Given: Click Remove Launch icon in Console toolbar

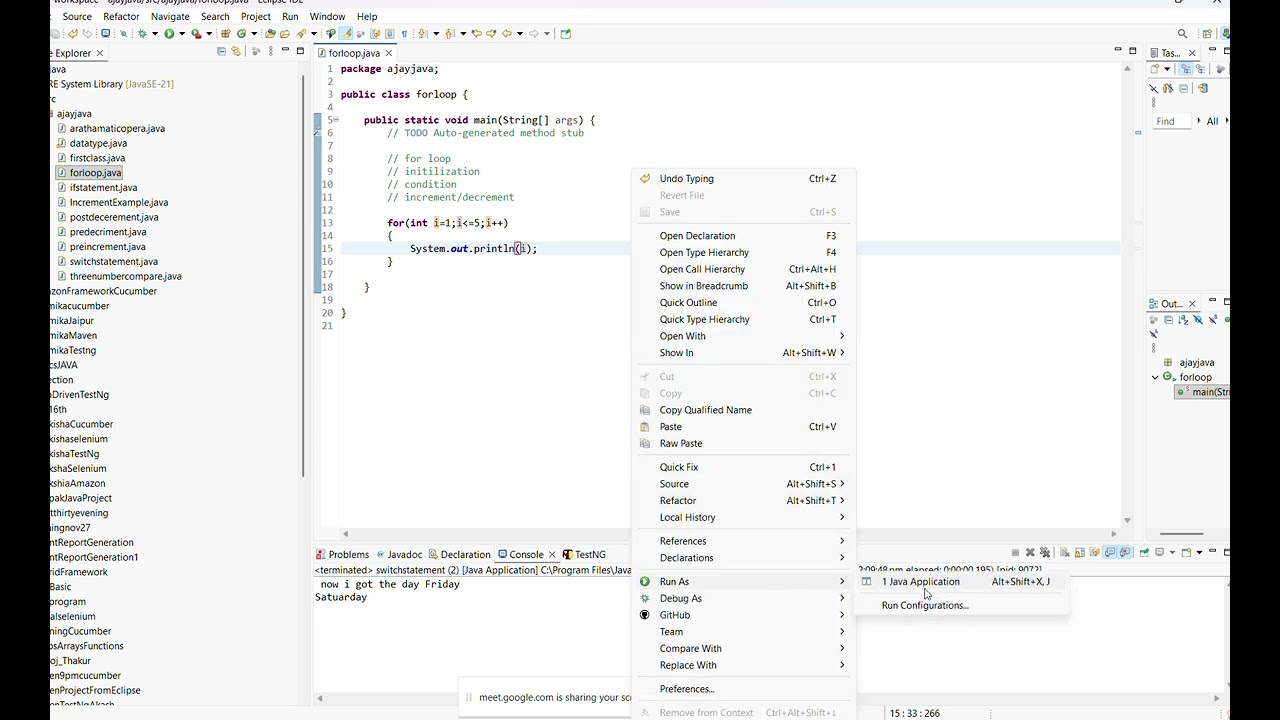Looking at the screenshot, I should click(x=1030, y=552).
